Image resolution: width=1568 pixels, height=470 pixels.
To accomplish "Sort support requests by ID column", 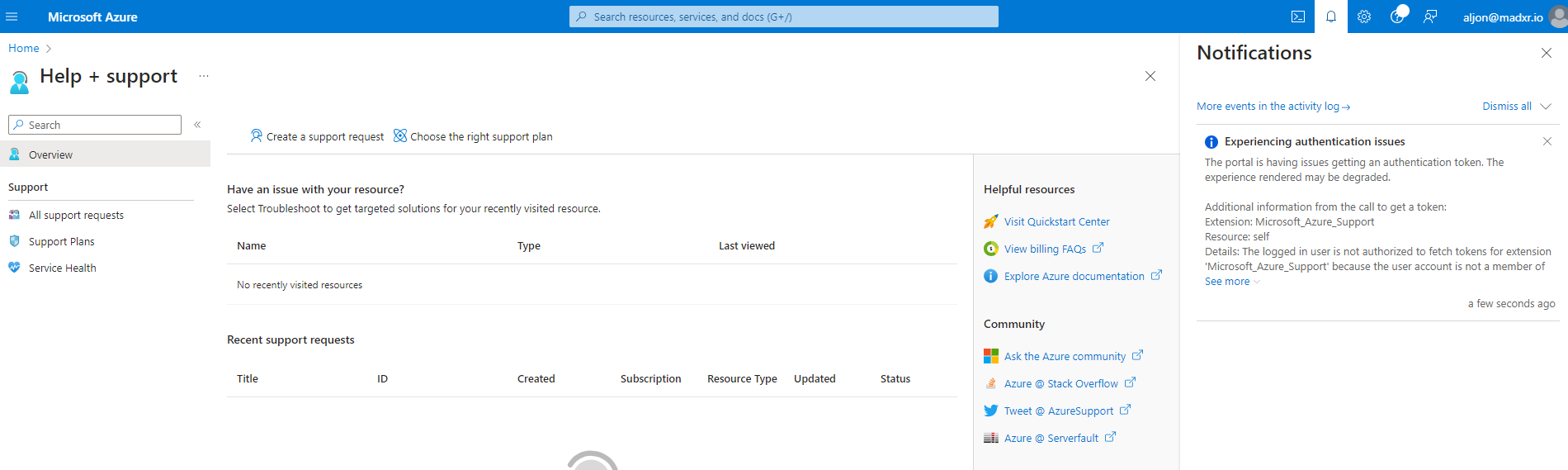I will (382, 379).
